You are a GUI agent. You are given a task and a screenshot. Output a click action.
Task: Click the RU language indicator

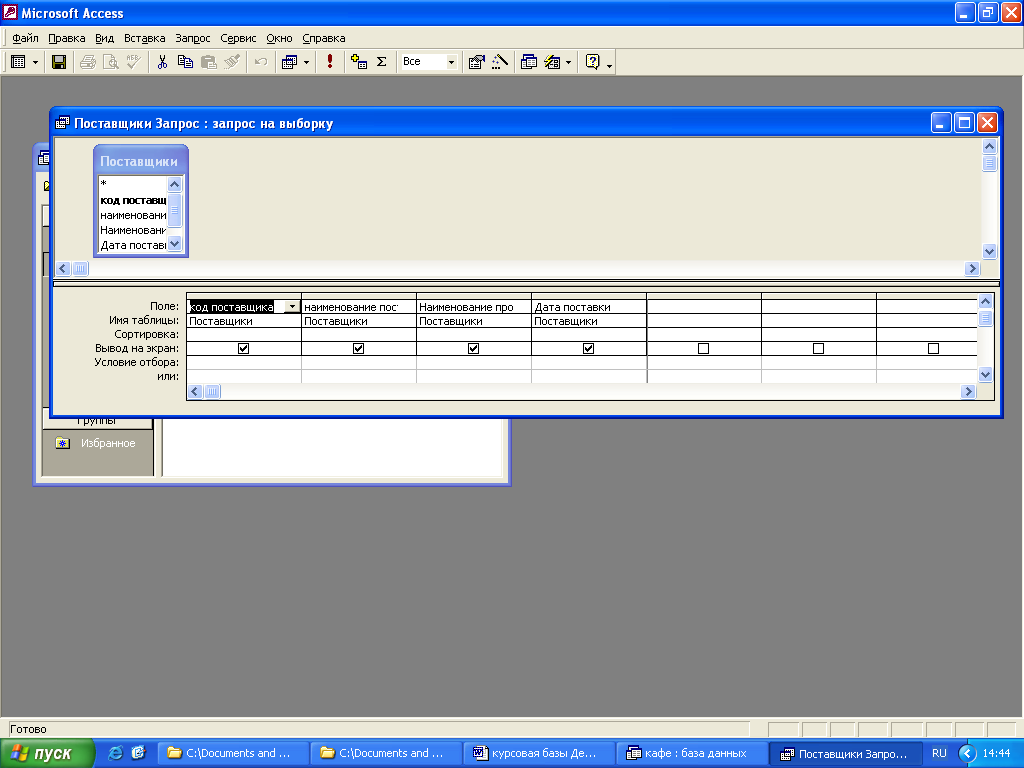(x=939, y=753)
